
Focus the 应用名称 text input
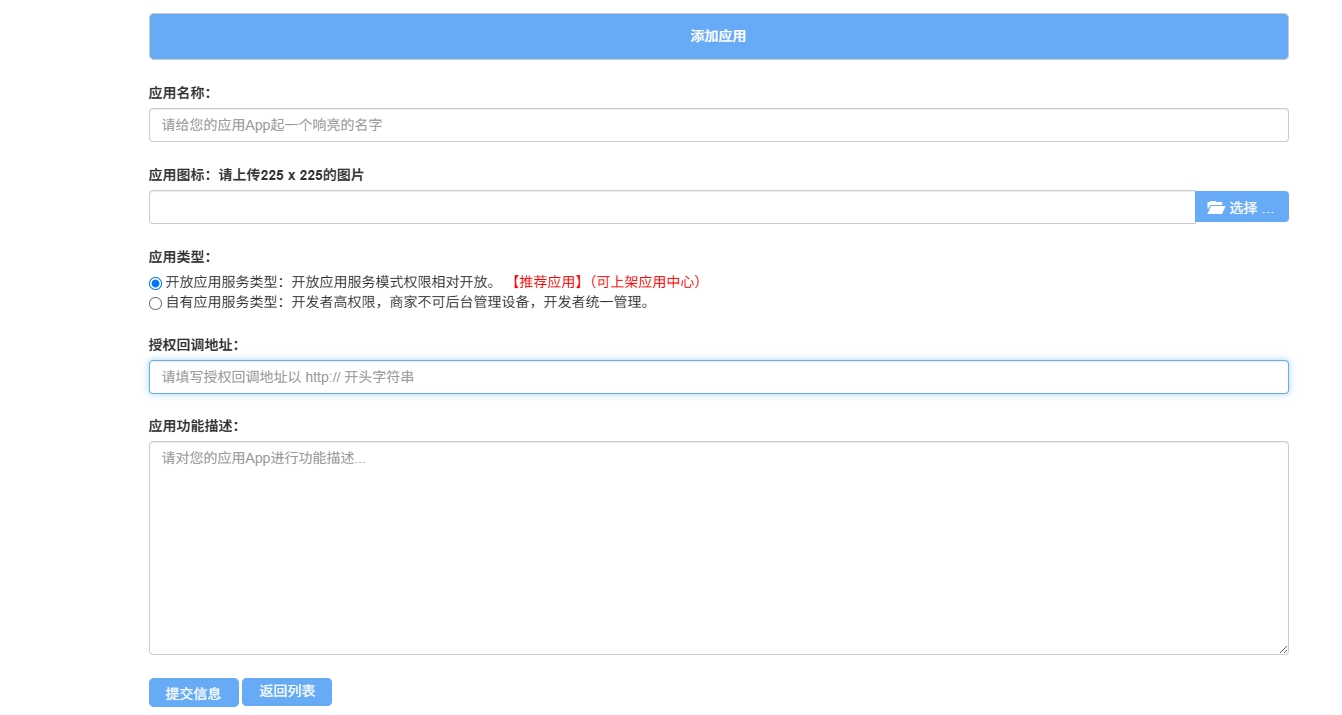click(x=718, y=125)
